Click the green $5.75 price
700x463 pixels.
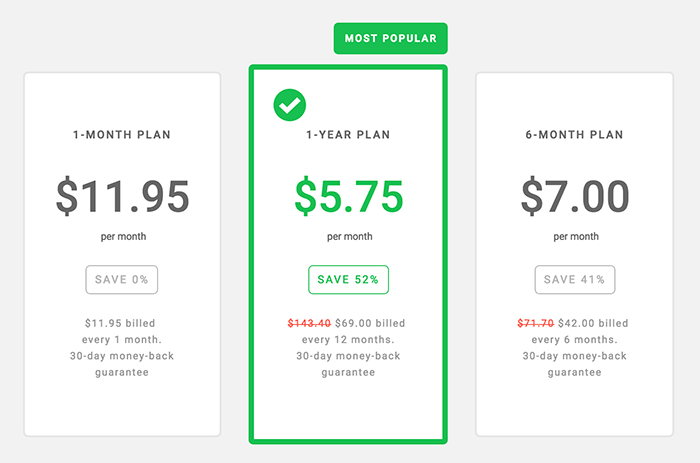(349, 196)
